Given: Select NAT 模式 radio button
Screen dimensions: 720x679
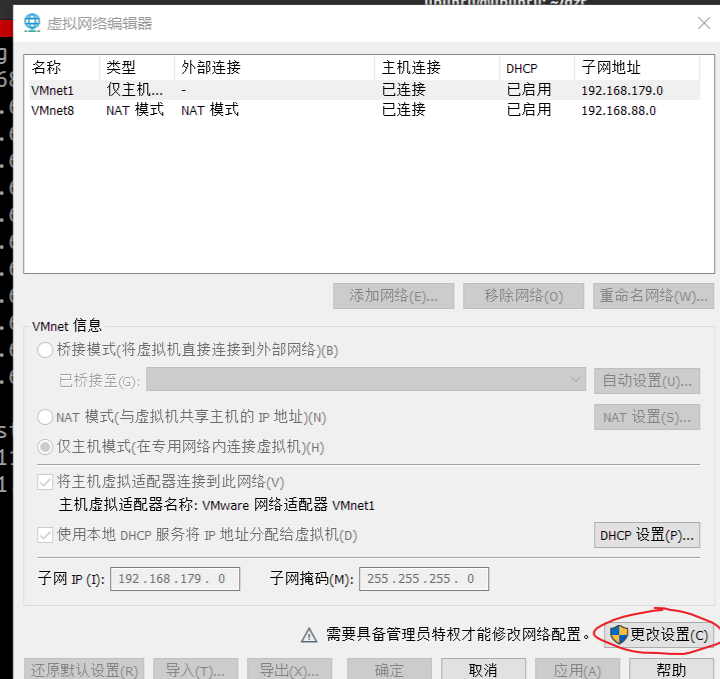Looking at the screenshot, I should [x=45, y=417].
